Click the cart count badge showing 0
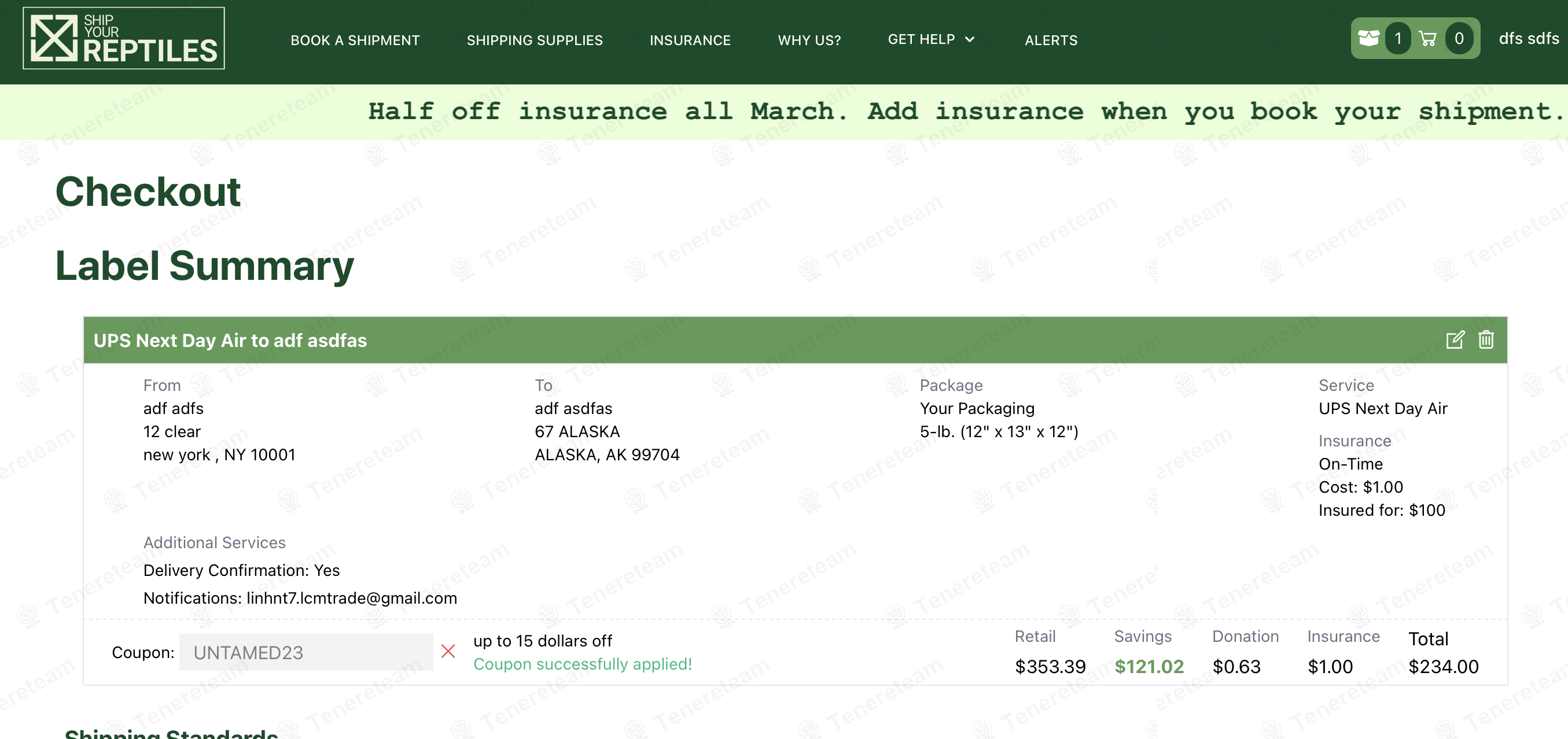 [x=1459, y=38]
